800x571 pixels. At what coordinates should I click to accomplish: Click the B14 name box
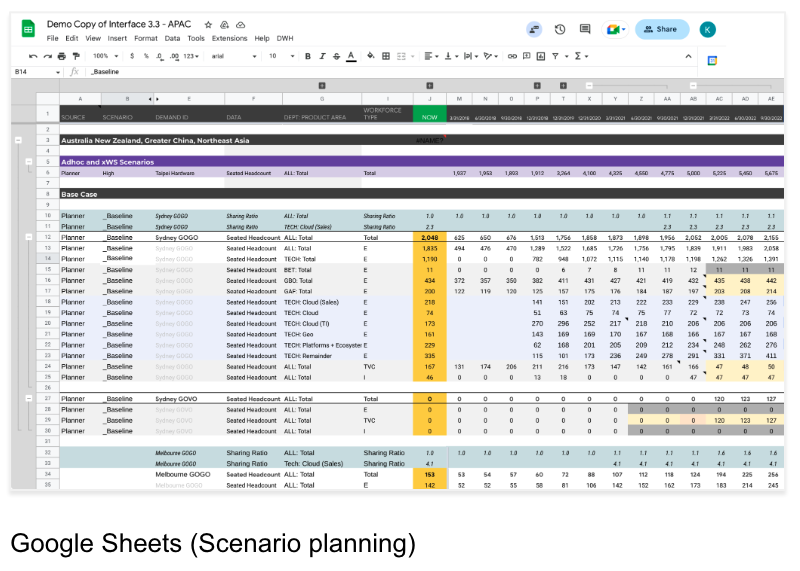click(37, 72)
